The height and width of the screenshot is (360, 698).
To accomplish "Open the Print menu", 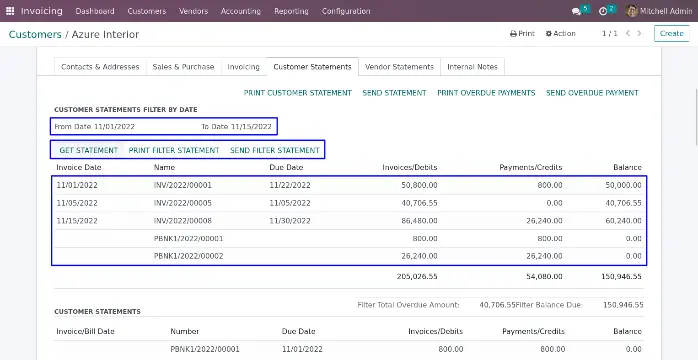I will 522,33.
